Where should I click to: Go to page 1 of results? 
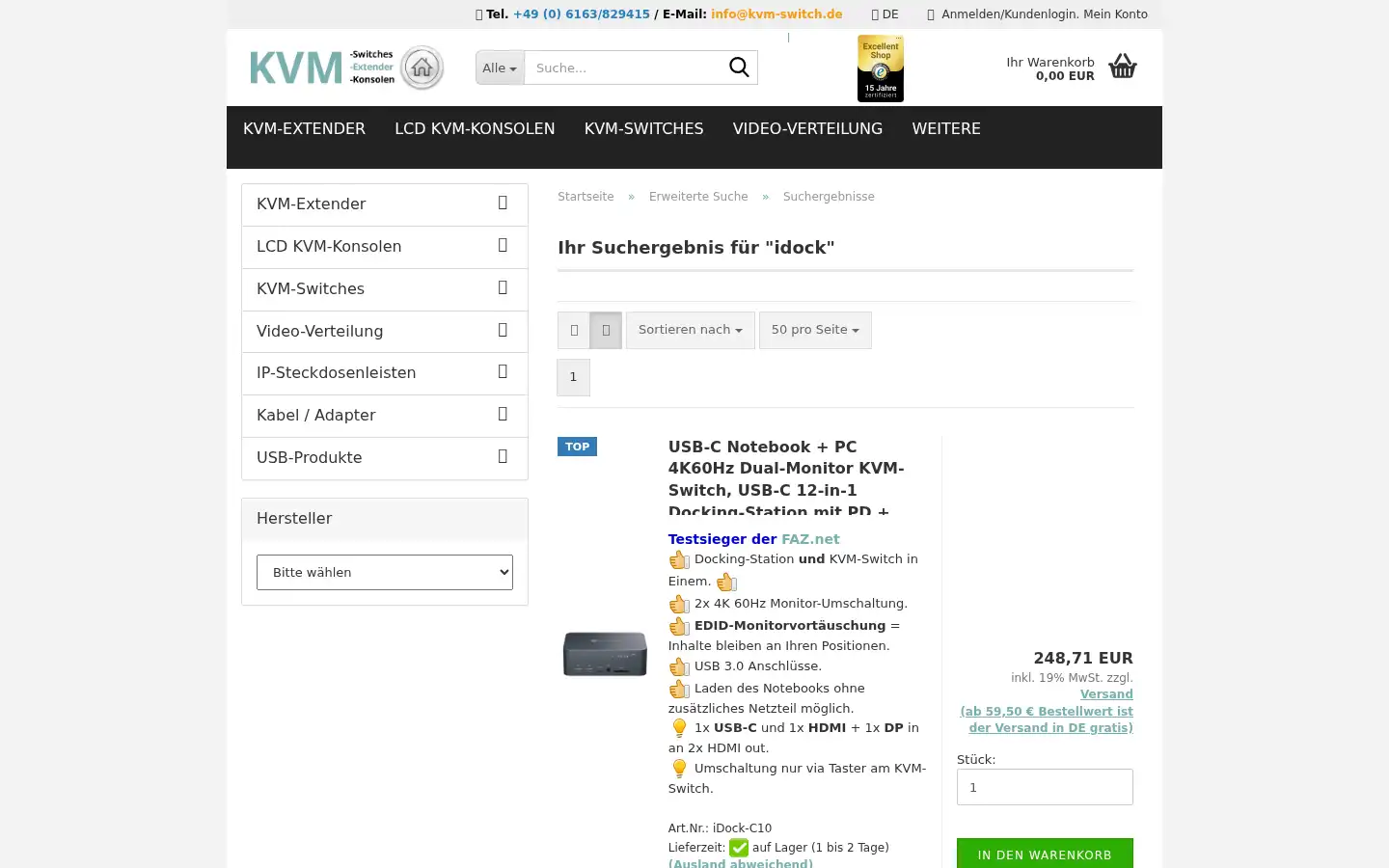tap(573, 377)
